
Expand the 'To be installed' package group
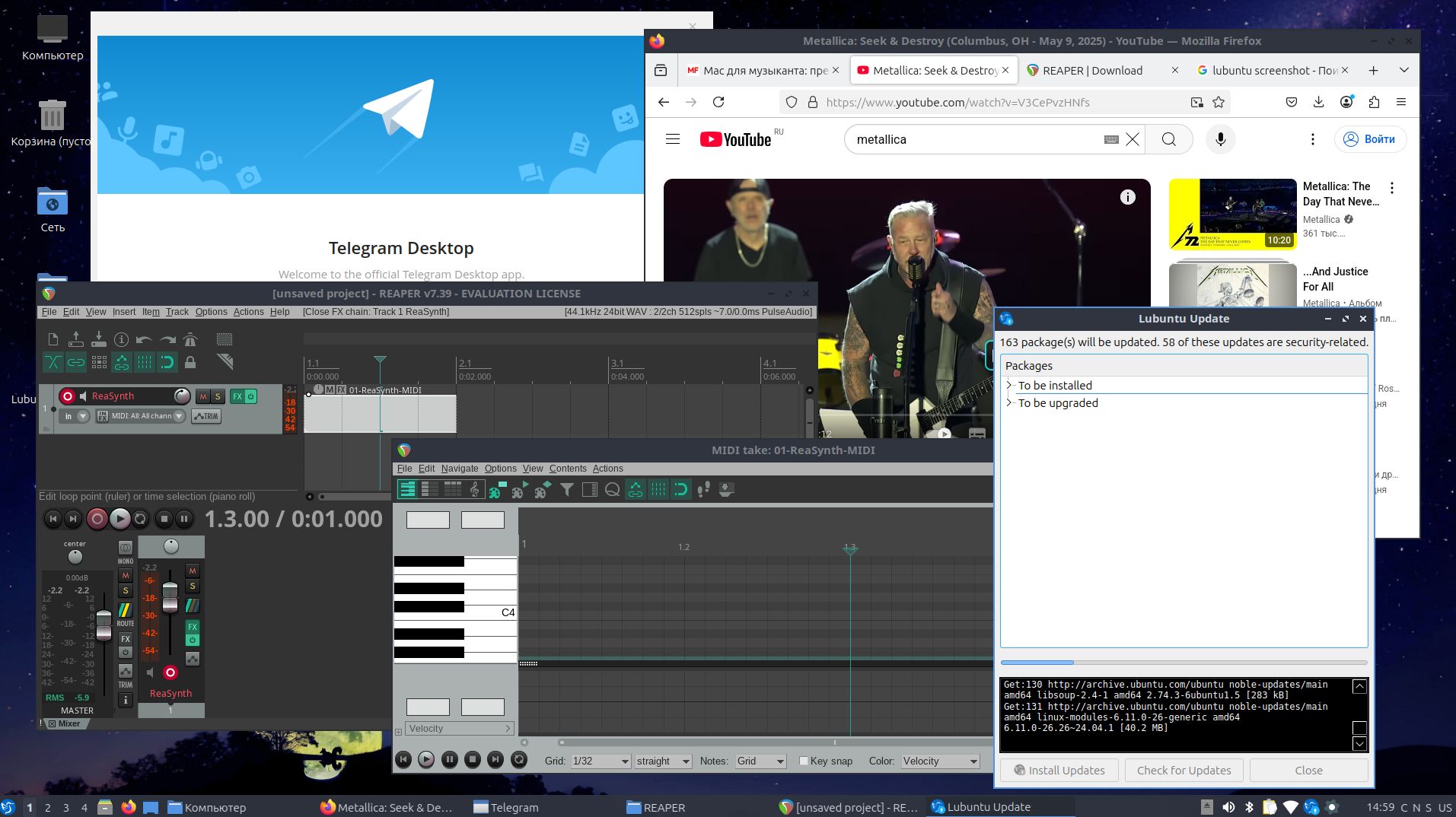tap(1009, 385)
